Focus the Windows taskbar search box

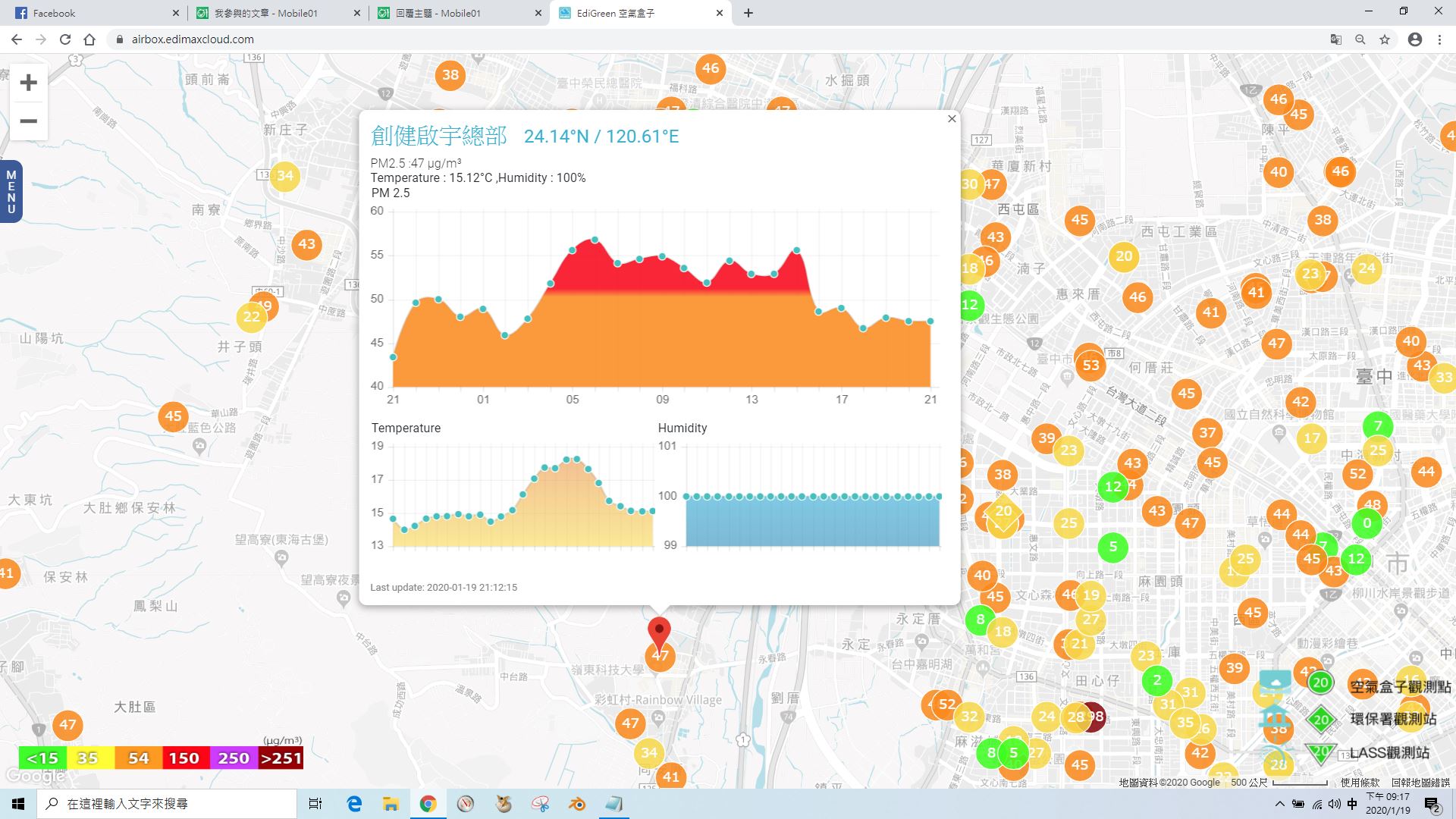coord(167,804)
